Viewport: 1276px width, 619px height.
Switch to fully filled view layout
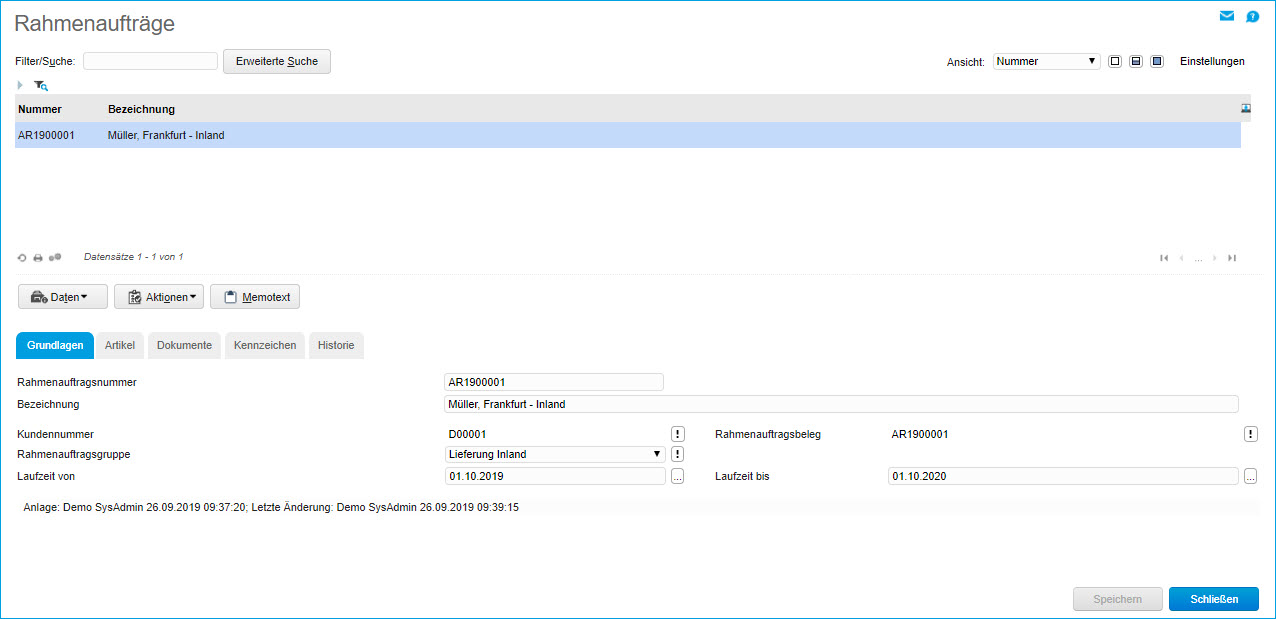(x=1157, y=61)
